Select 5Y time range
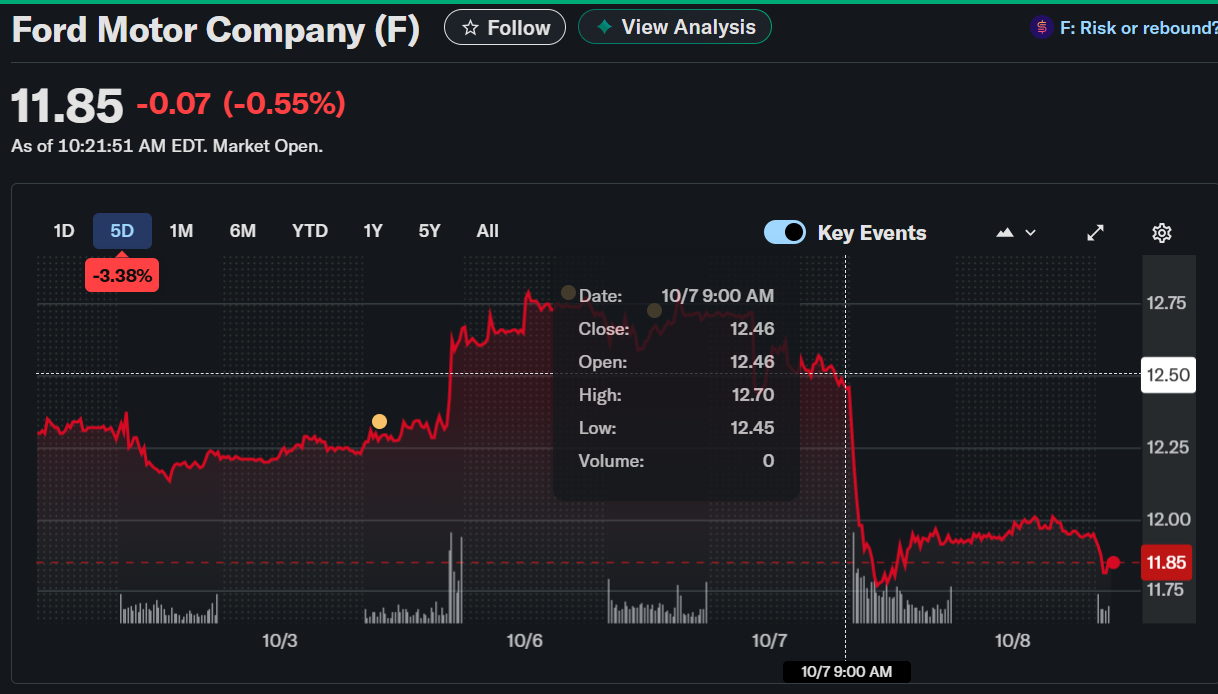This screenshot has width=1218, height=694. pyautogui.click(x=430, y=231)
